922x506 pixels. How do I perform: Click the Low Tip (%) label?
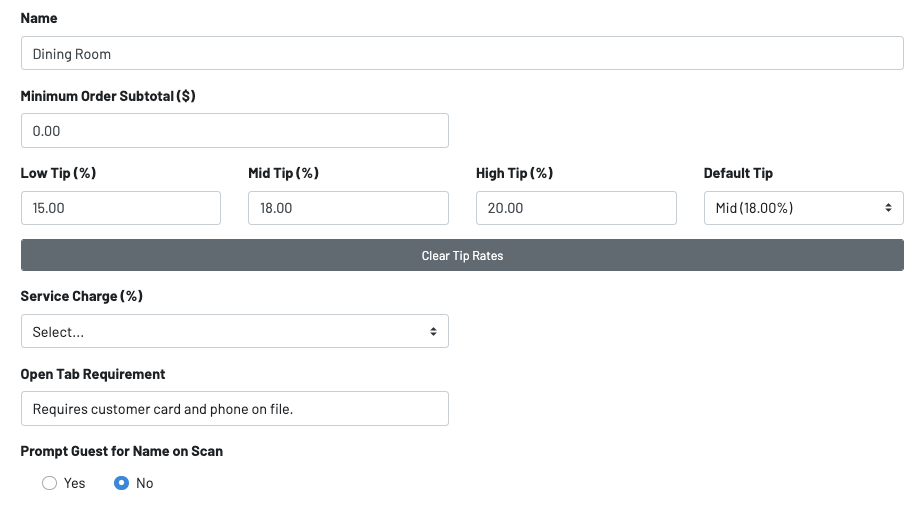click(58, 173)
